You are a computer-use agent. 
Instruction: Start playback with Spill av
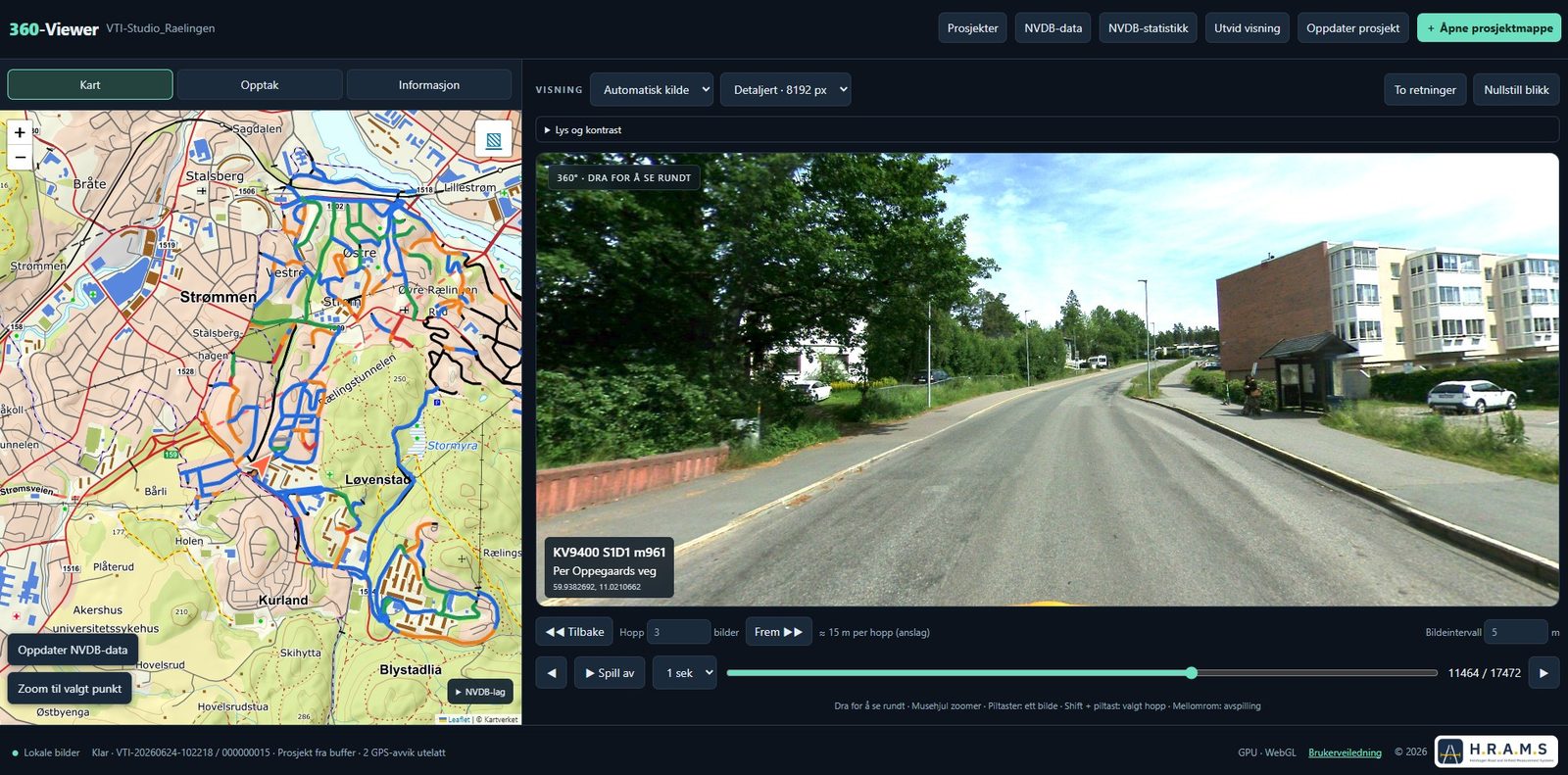(x=610, y=673)
